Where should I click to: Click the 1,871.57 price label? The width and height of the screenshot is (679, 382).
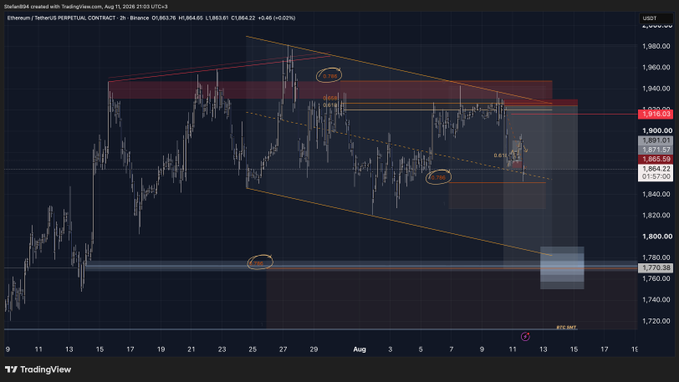656,150
